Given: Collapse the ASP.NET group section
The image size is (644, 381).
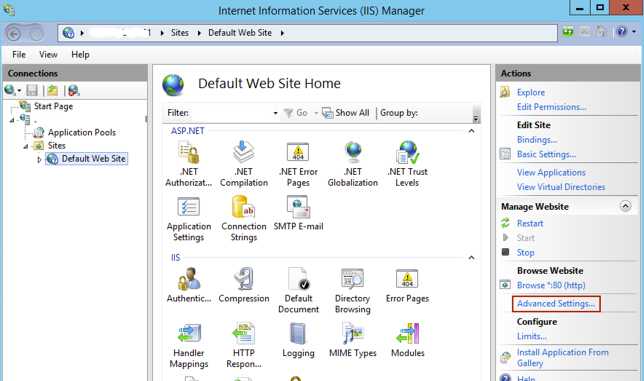Looking at the screenshot, I should click(x=472, y=131).
